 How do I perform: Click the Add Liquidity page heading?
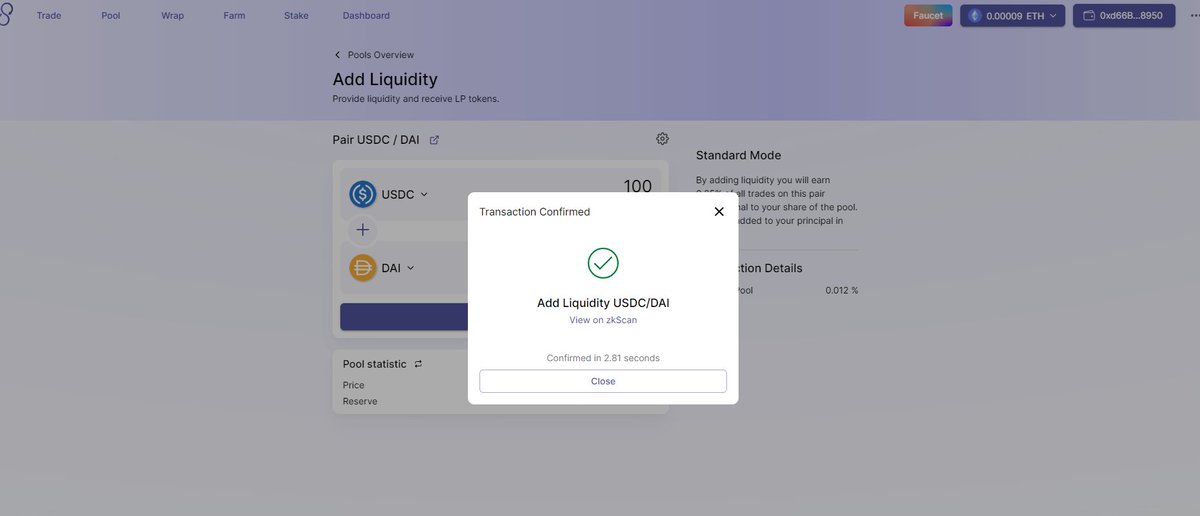coord(385,79)
